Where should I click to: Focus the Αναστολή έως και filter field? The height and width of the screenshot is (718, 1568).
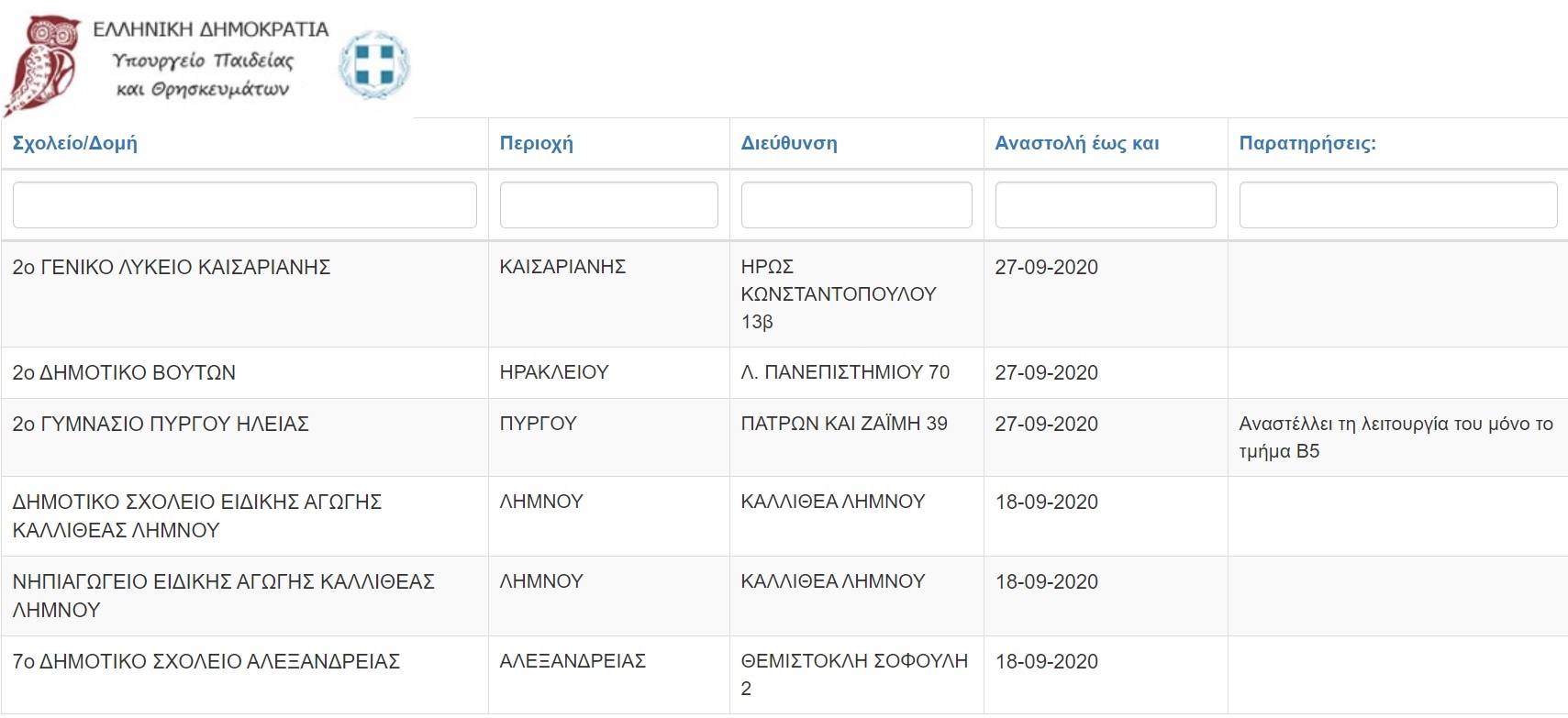tap(1106, 204)
